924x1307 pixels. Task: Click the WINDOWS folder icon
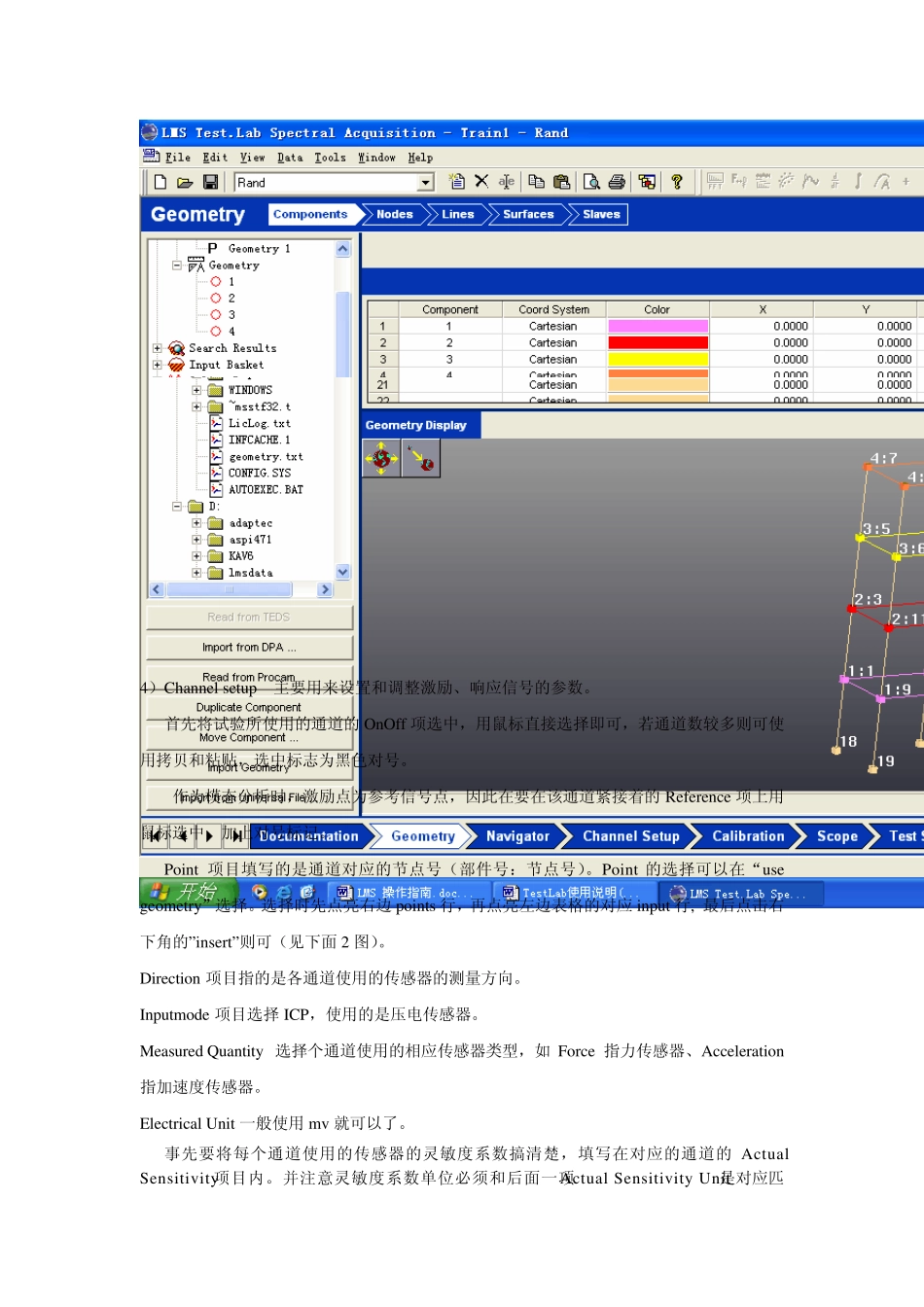pyautogui.click(x=215, y=390)
